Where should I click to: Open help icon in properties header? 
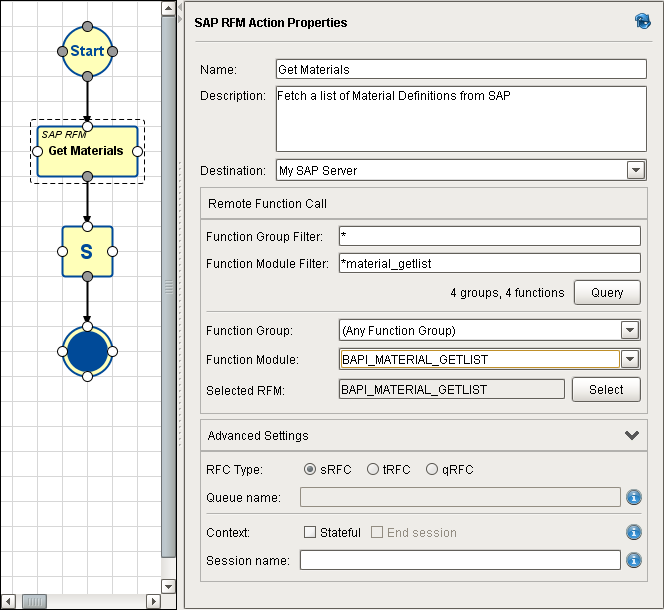tap(643, 21)
